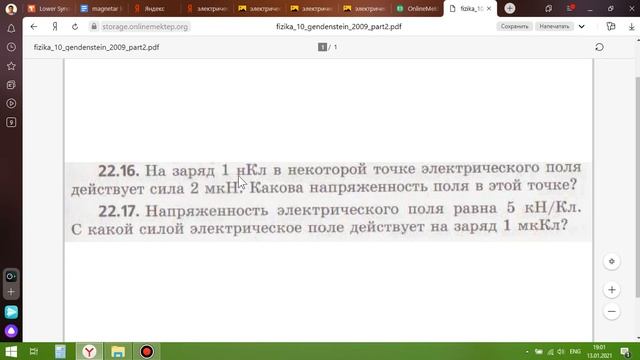The width and height of the screenshot is (640, 360).
Task: Open the notepad document taskbar icon
Action: point(60,351)
